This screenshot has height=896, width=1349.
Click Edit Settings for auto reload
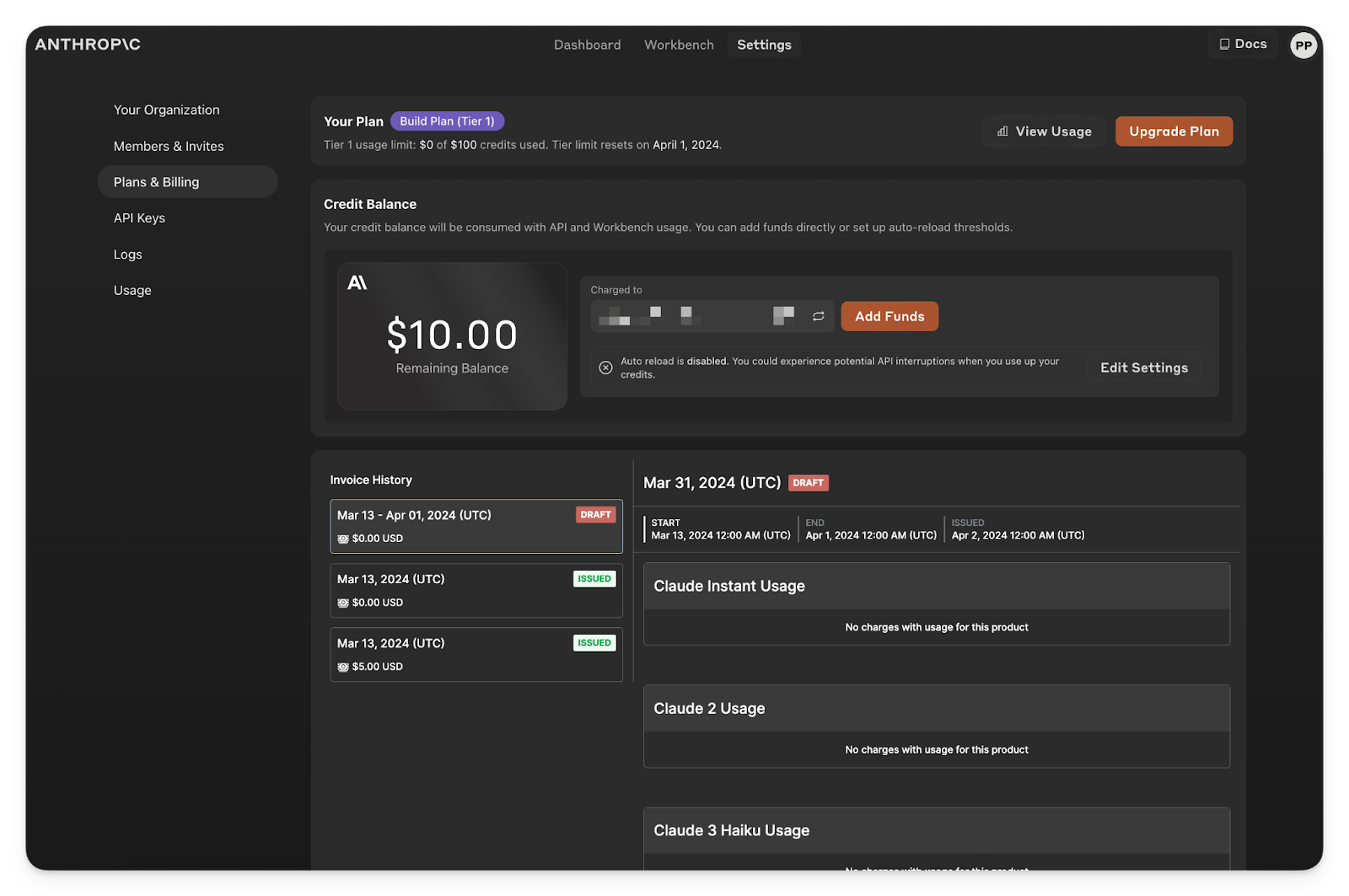point(1143,368)
